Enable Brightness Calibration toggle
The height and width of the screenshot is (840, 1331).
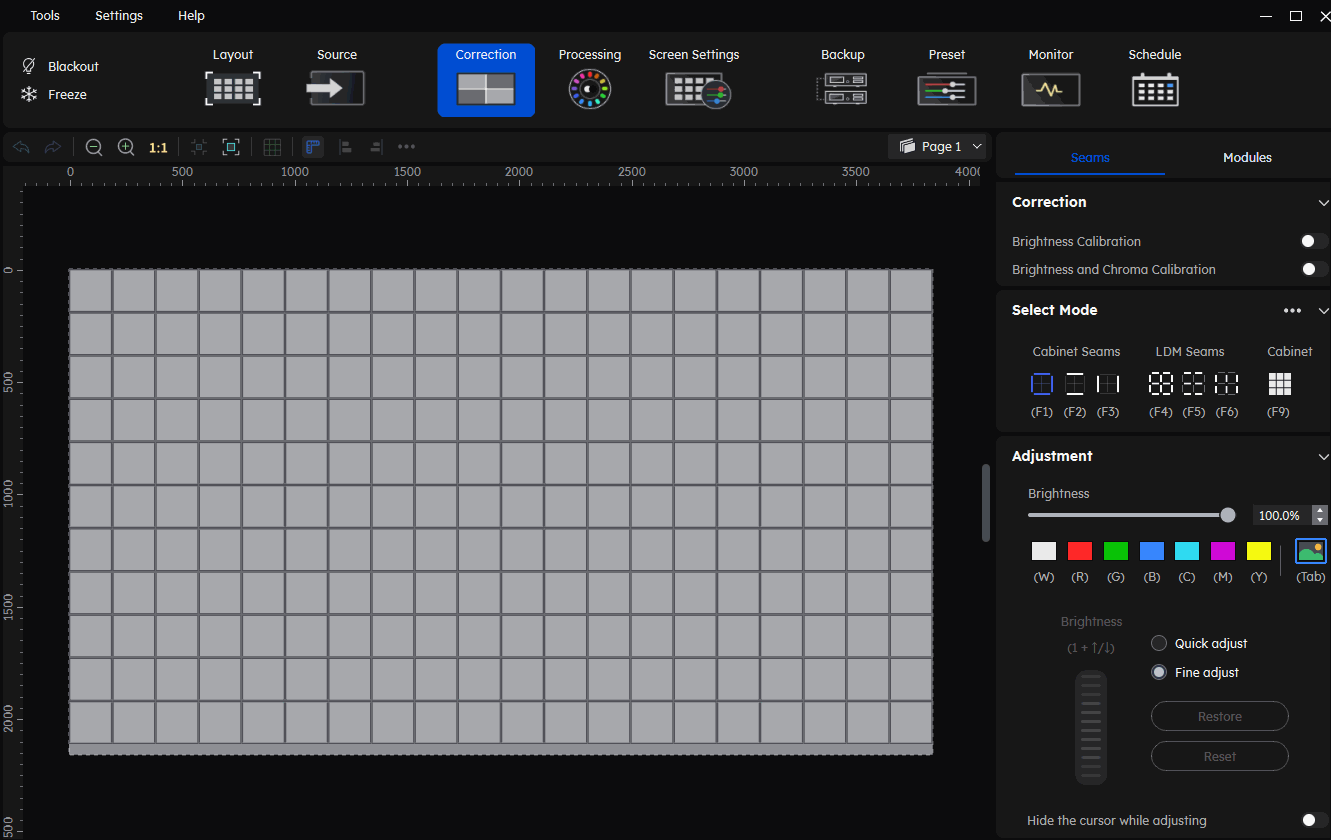[1313, 241]
